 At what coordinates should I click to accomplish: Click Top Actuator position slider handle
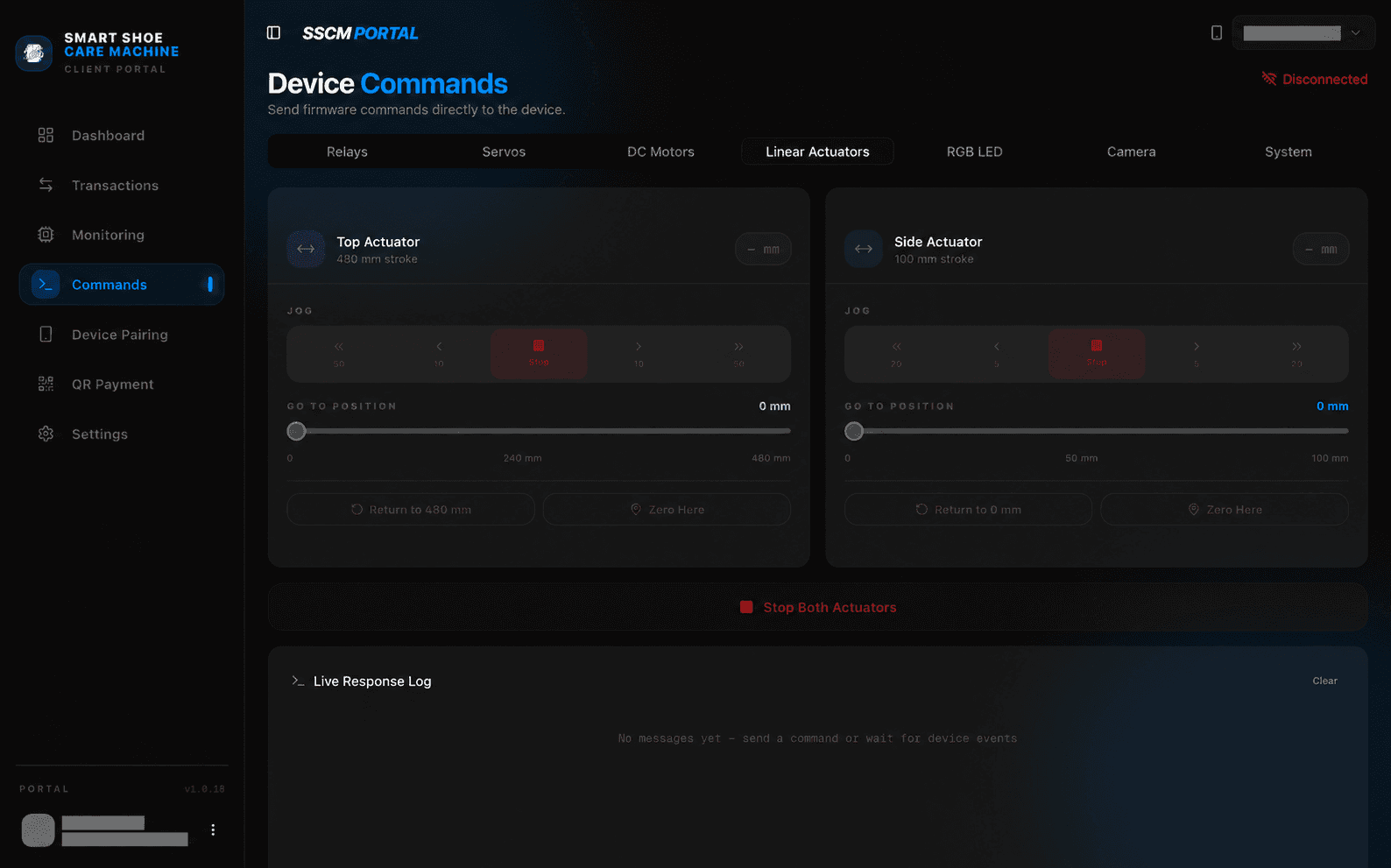click(x=296, y=431)
